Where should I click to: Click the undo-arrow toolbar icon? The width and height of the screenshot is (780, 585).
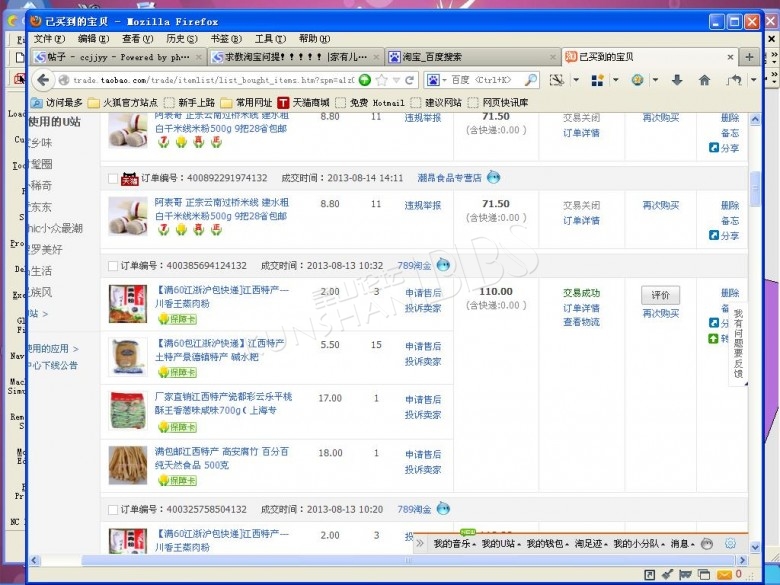coord(734,80)
